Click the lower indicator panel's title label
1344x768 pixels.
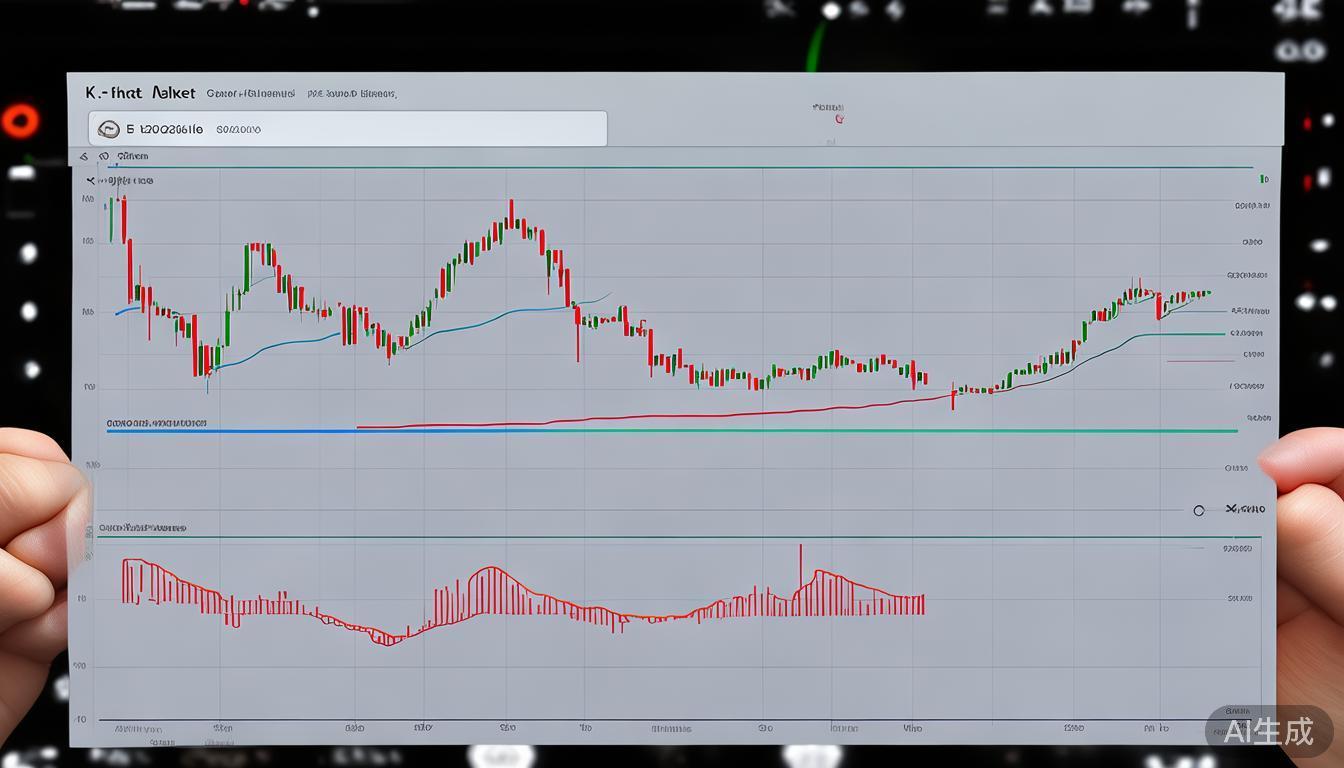[142, 527]
